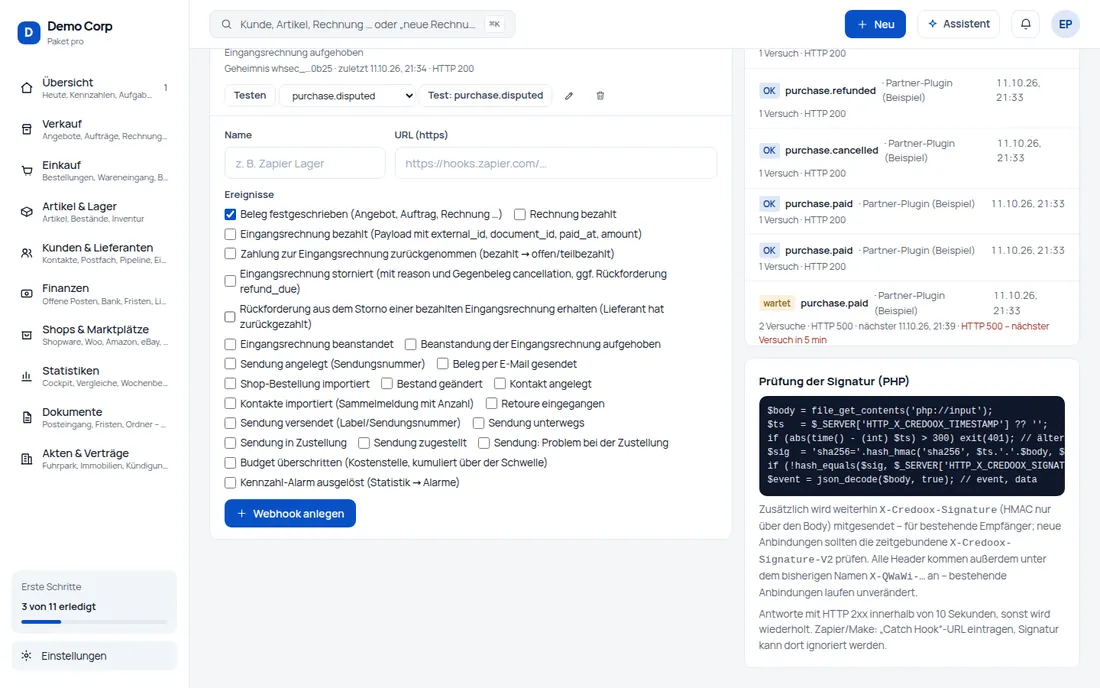Click the PHP signature code block

tap(911, 446)
